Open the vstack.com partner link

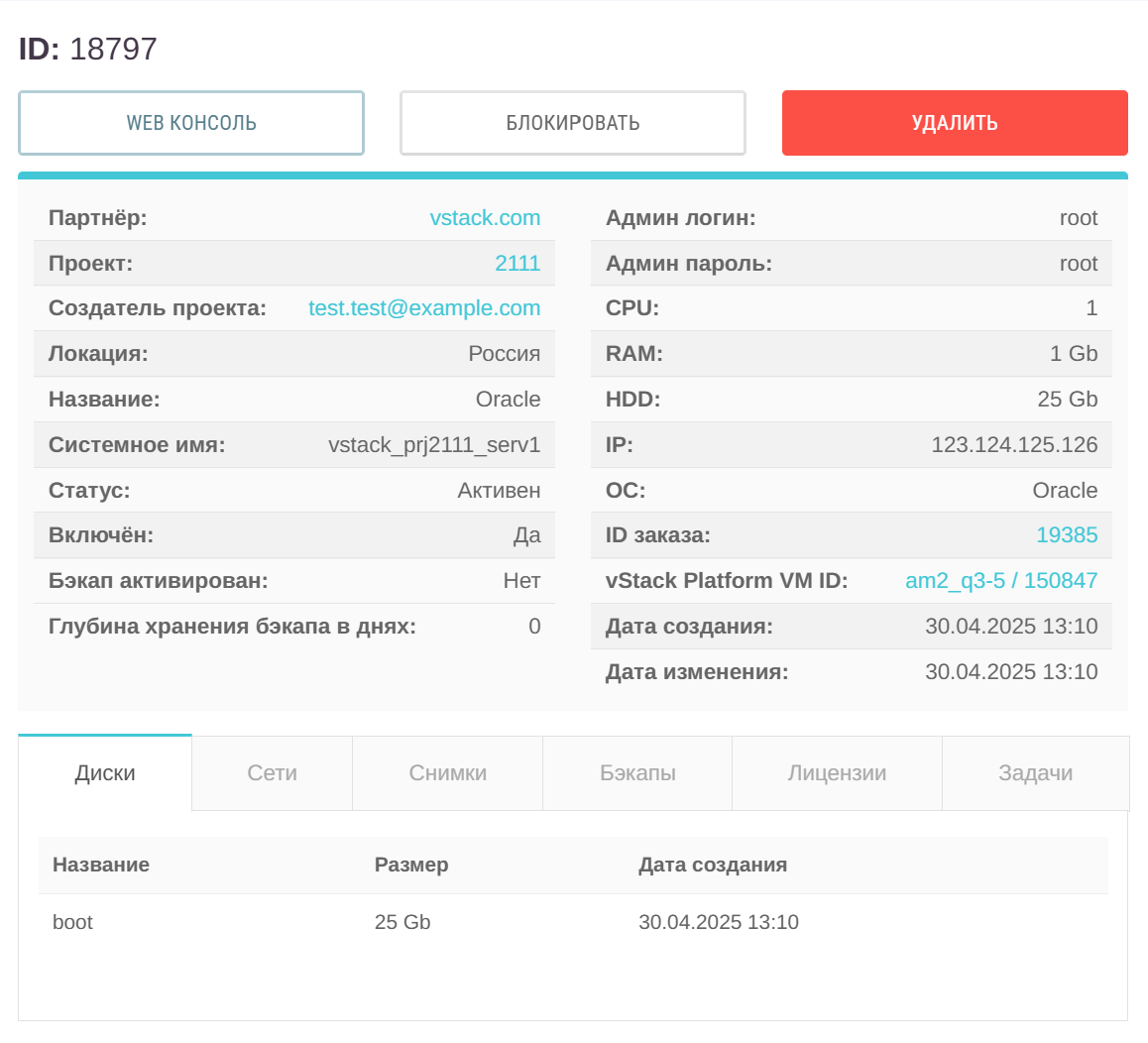485,218
